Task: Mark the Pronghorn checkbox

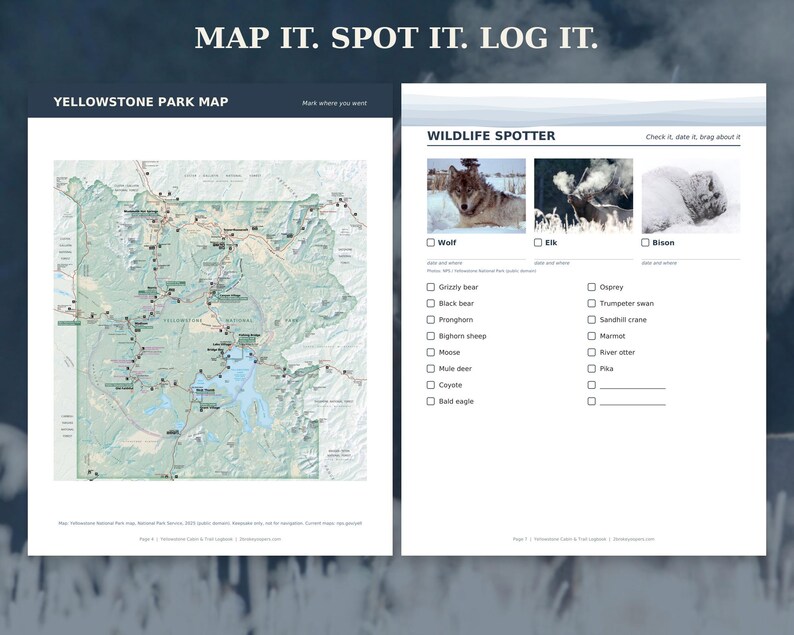Action: coord(430,320)
